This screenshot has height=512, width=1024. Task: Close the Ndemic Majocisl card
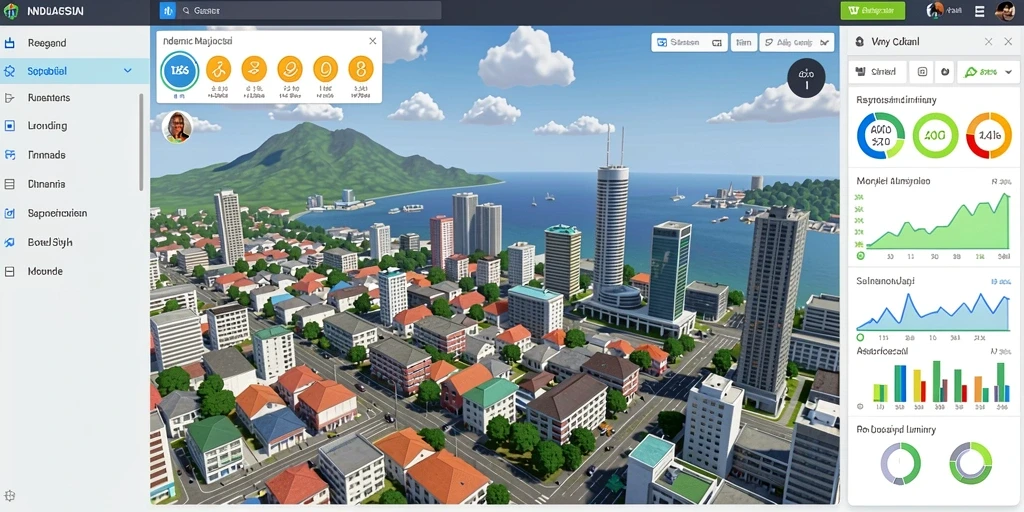(372, 40)
